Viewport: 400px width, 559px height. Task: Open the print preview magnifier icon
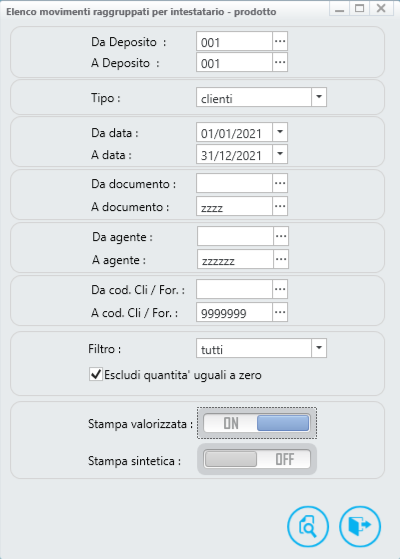308,526
